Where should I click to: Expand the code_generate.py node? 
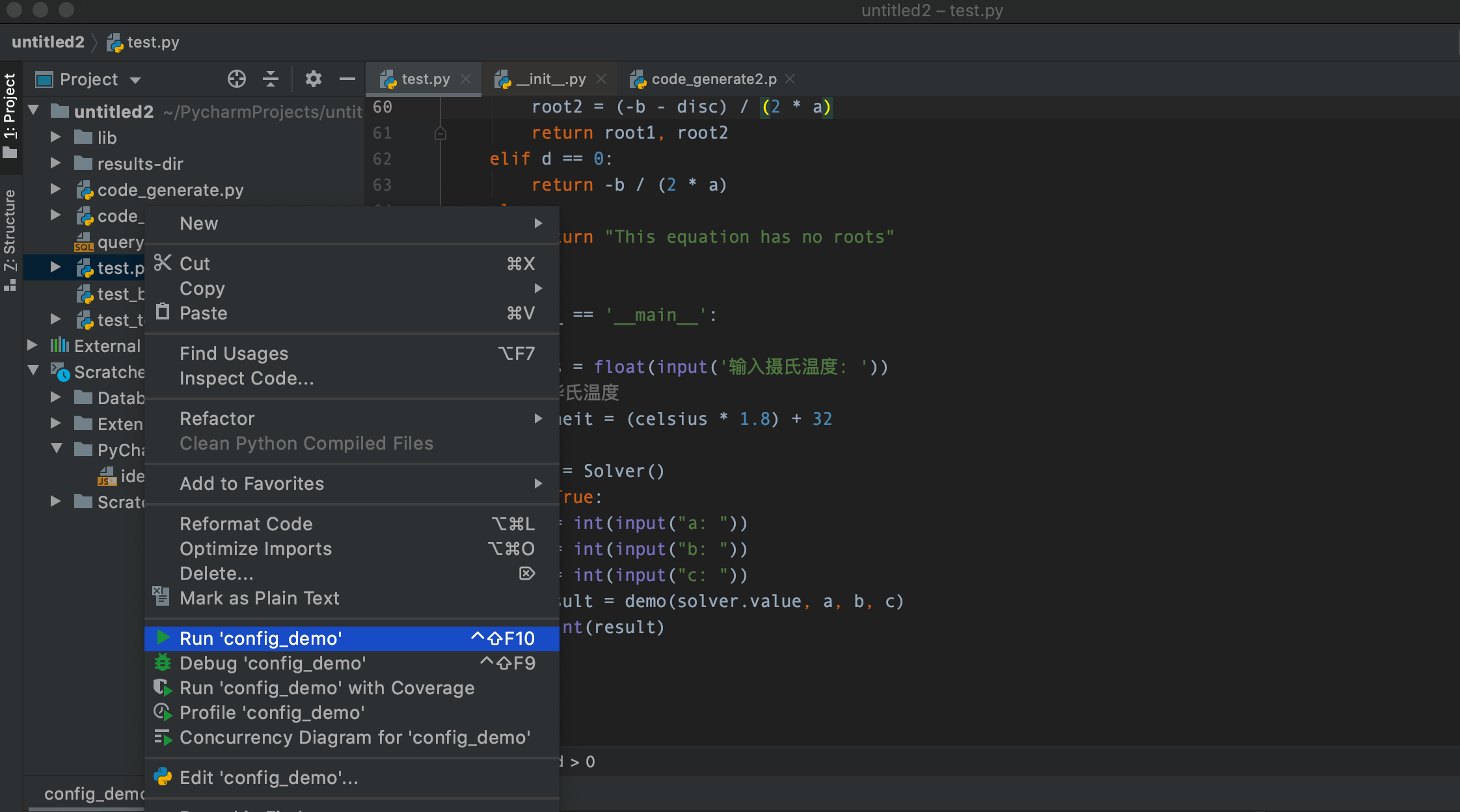point(56,189)
